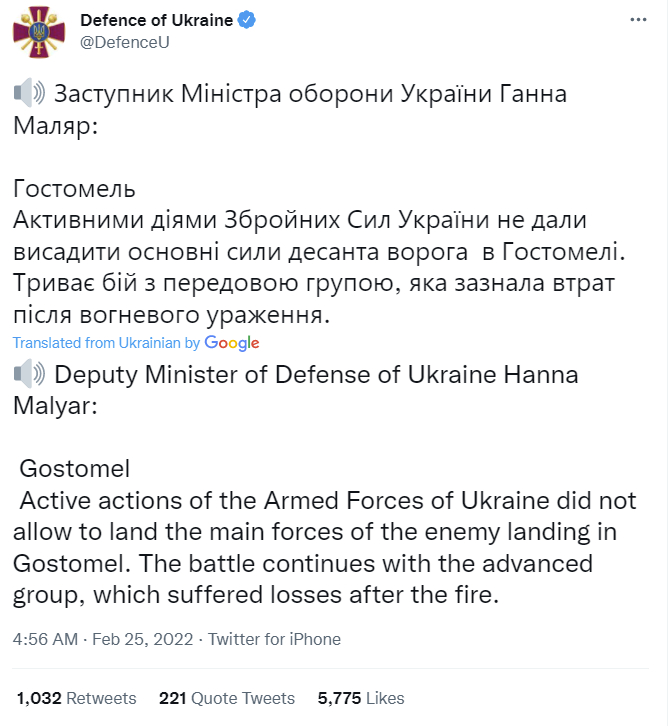Show the 5,775 Likes list
The image size is (671, 726).
click(x=361, y=698)
